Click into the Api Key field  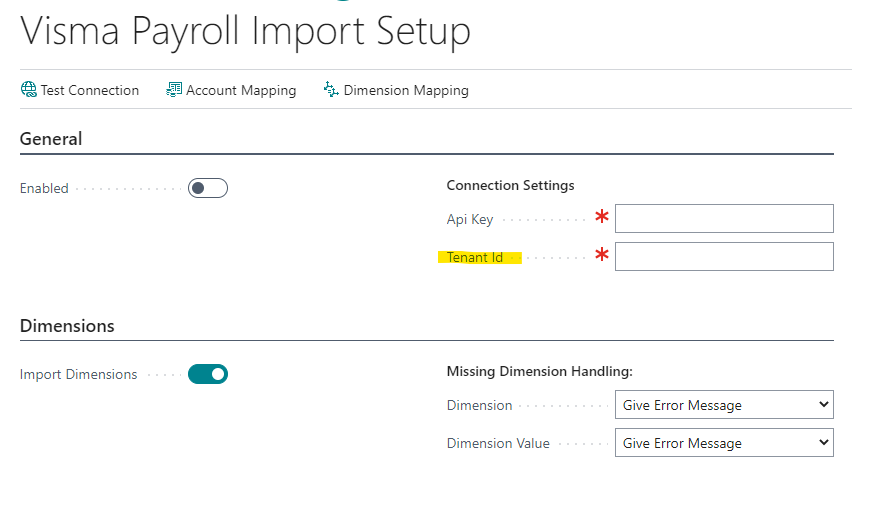[724, 218]
